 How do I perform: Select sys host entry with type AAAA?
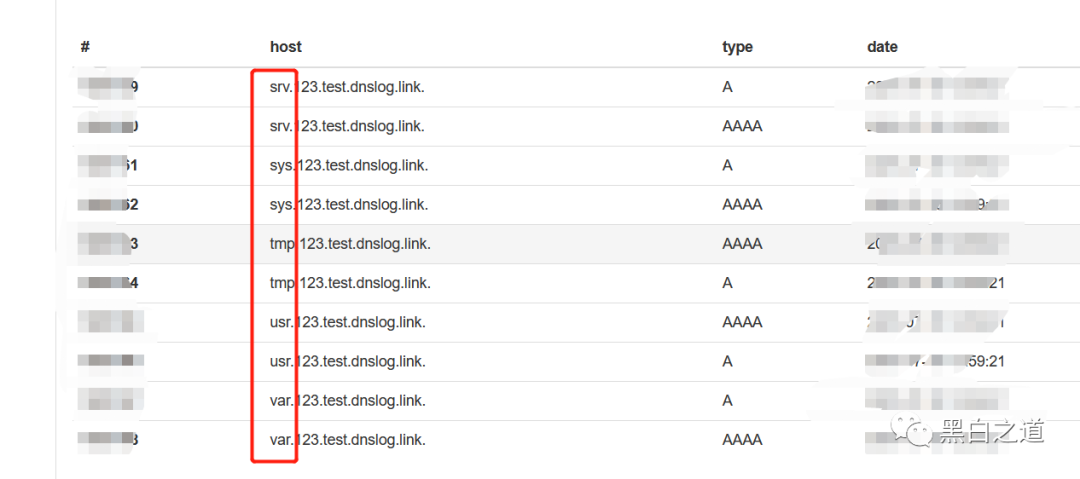[348, 204]
